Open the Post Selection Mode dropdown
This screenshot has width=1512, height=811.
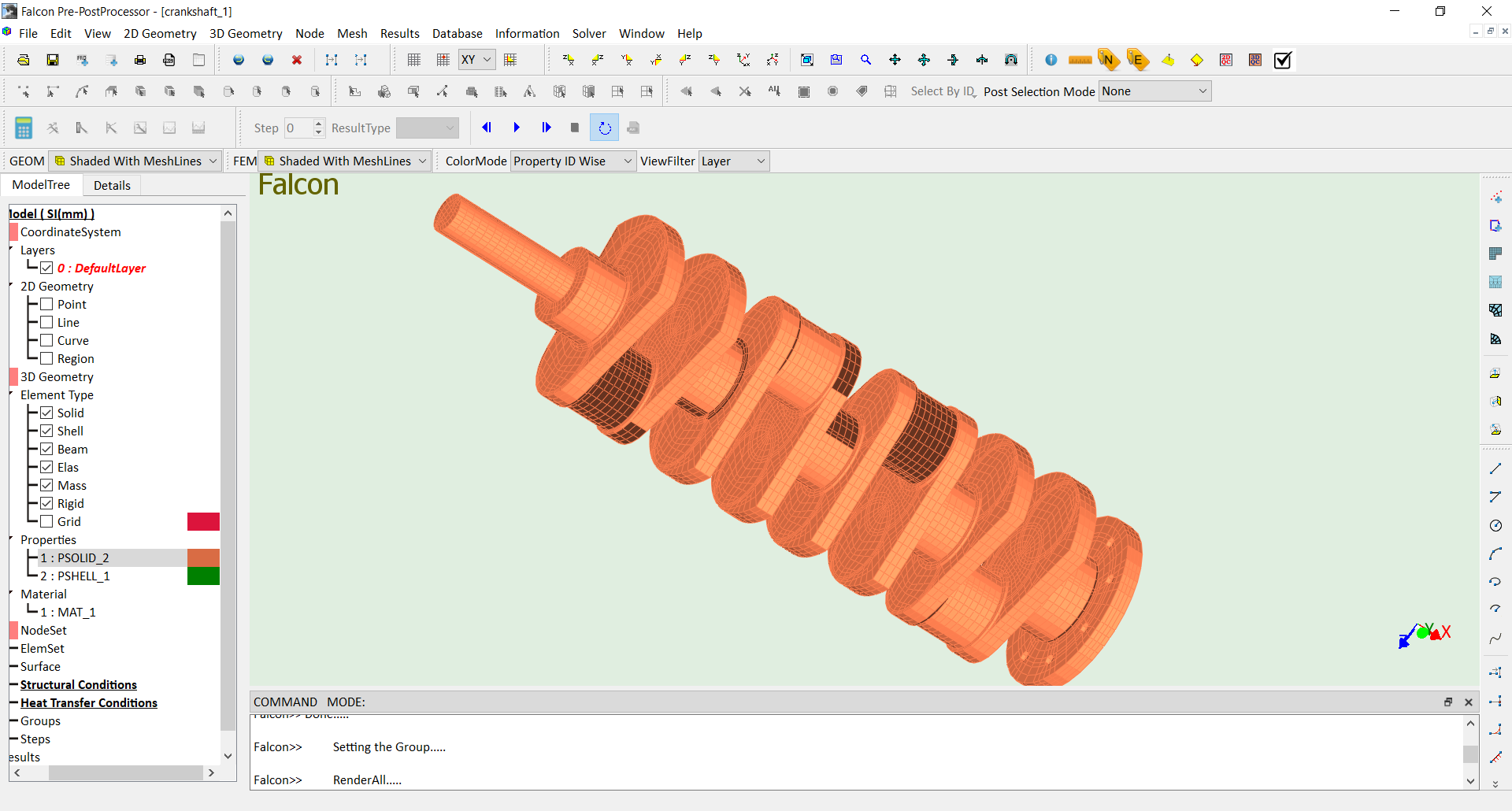pyautogui.click(x=1154, y=91)
